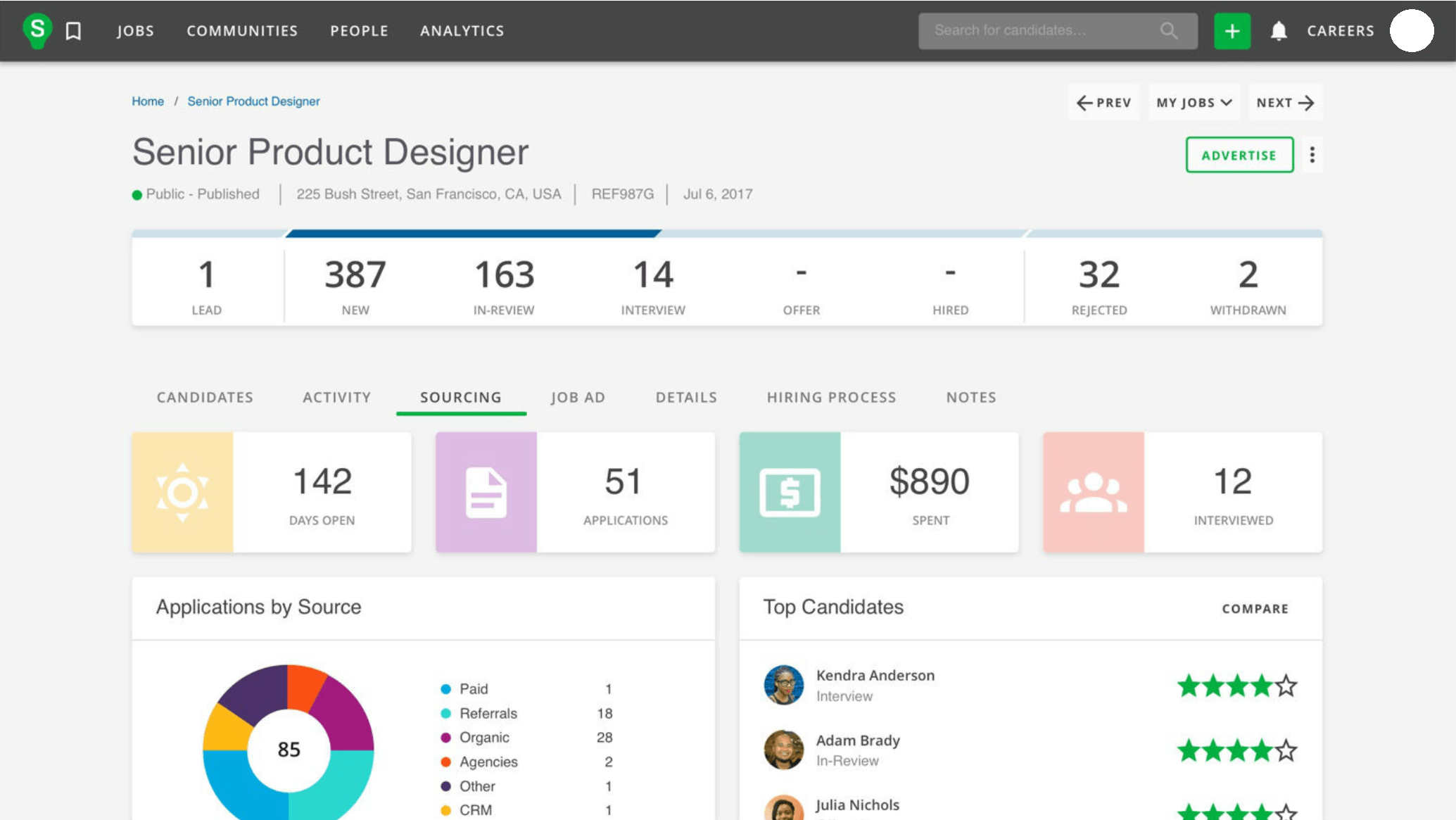Click the ADVERTISE button
Viewport: 1456px width, 820px height.
point(1239,155)
